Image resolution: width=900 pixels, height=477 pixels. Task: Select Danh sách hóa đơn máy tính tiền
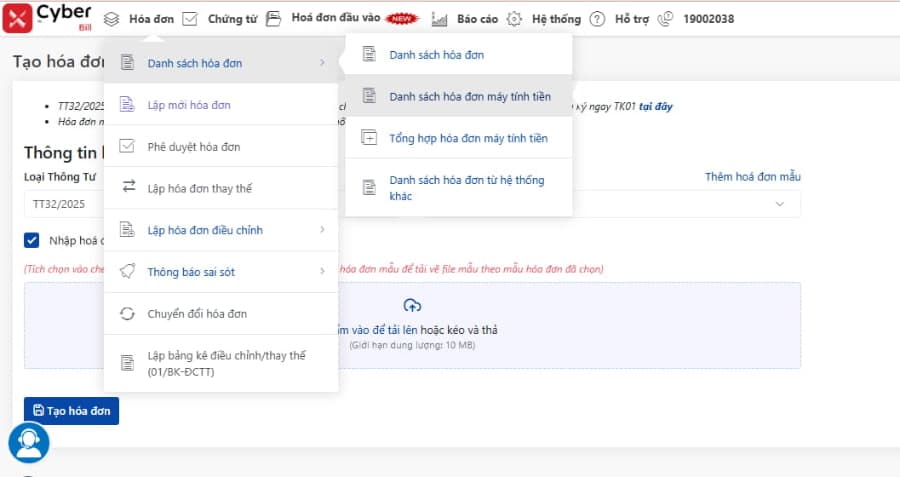click(459, 96)
